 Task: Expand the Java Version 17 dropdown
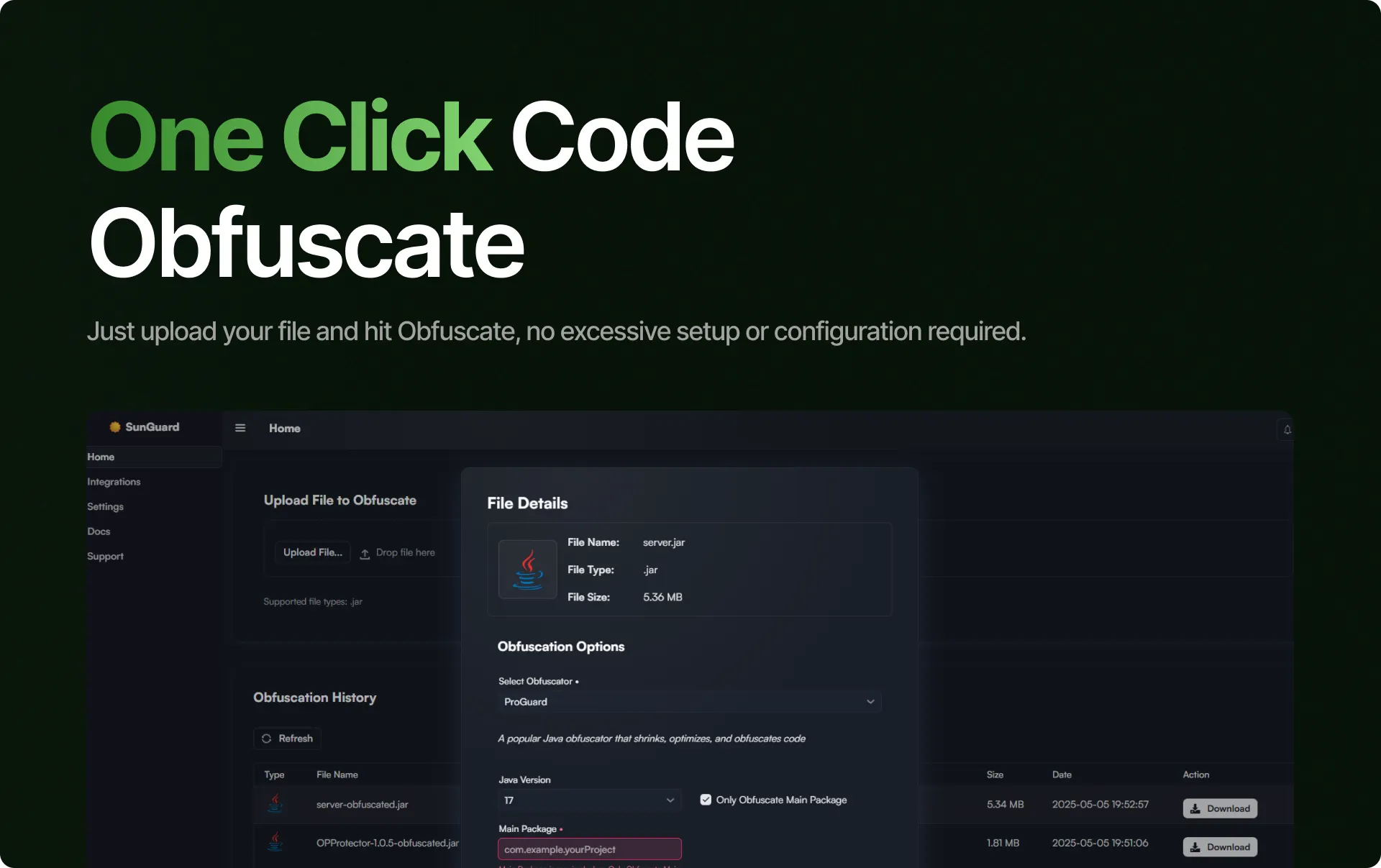coord(588,800)
